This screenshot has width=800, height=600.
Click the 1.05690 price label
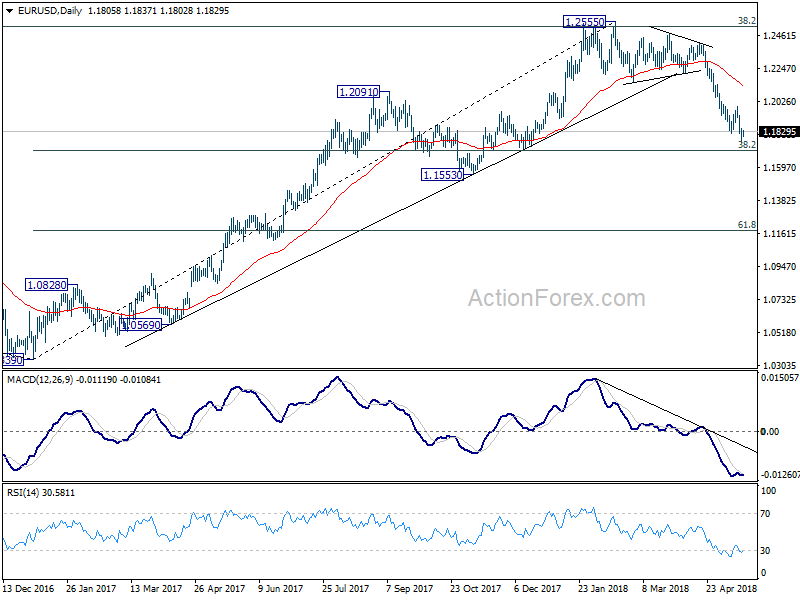tap(141, 324)
